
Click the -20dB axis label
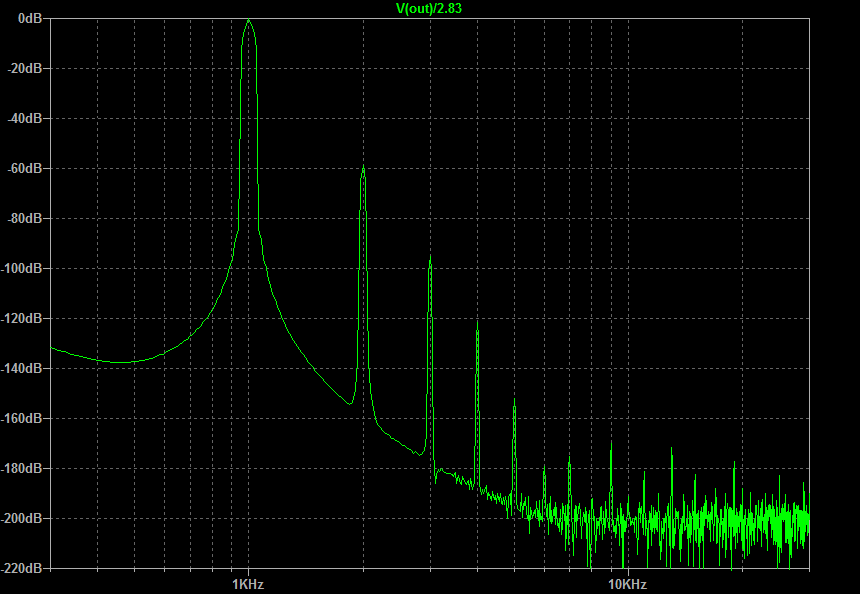pos(25,69)
